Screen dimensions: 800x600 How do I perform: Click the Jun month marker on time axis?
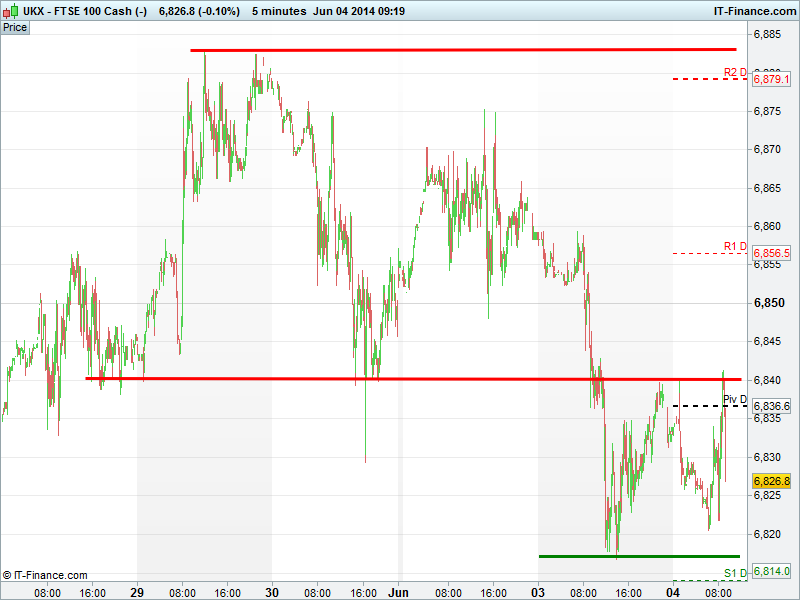point(398,592)
